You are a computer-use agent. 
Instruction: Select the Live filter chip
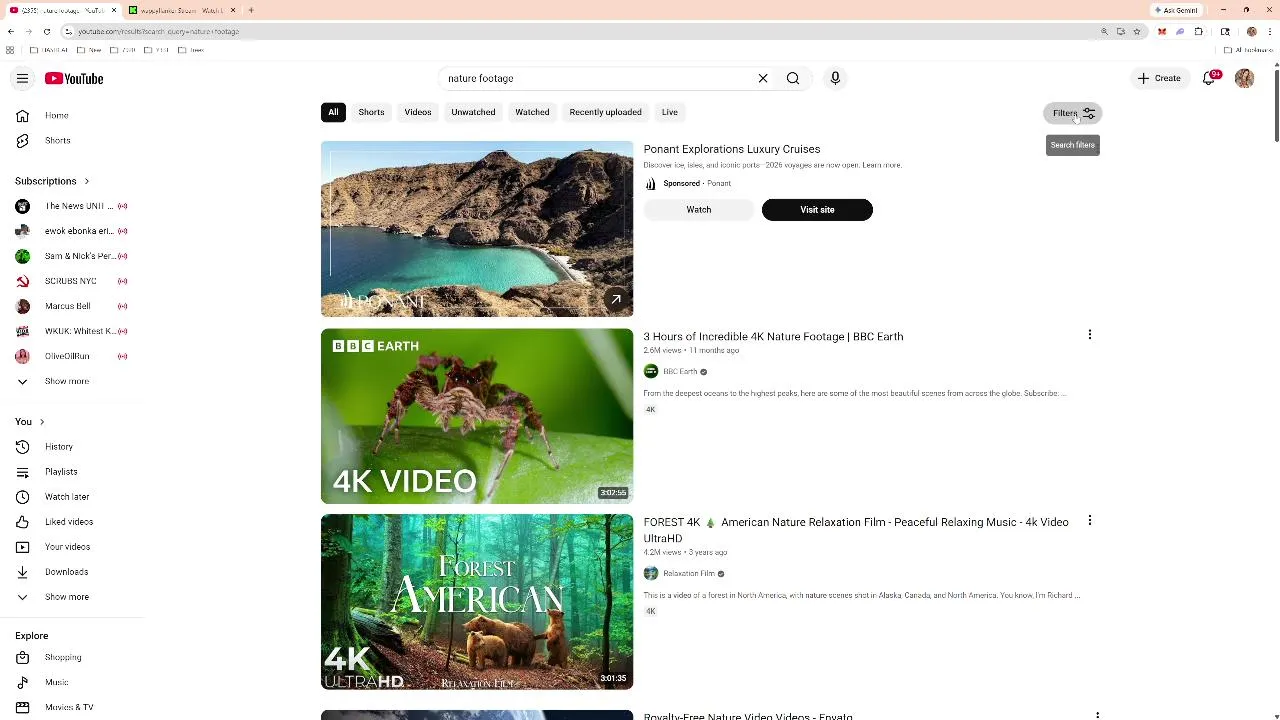670,112
